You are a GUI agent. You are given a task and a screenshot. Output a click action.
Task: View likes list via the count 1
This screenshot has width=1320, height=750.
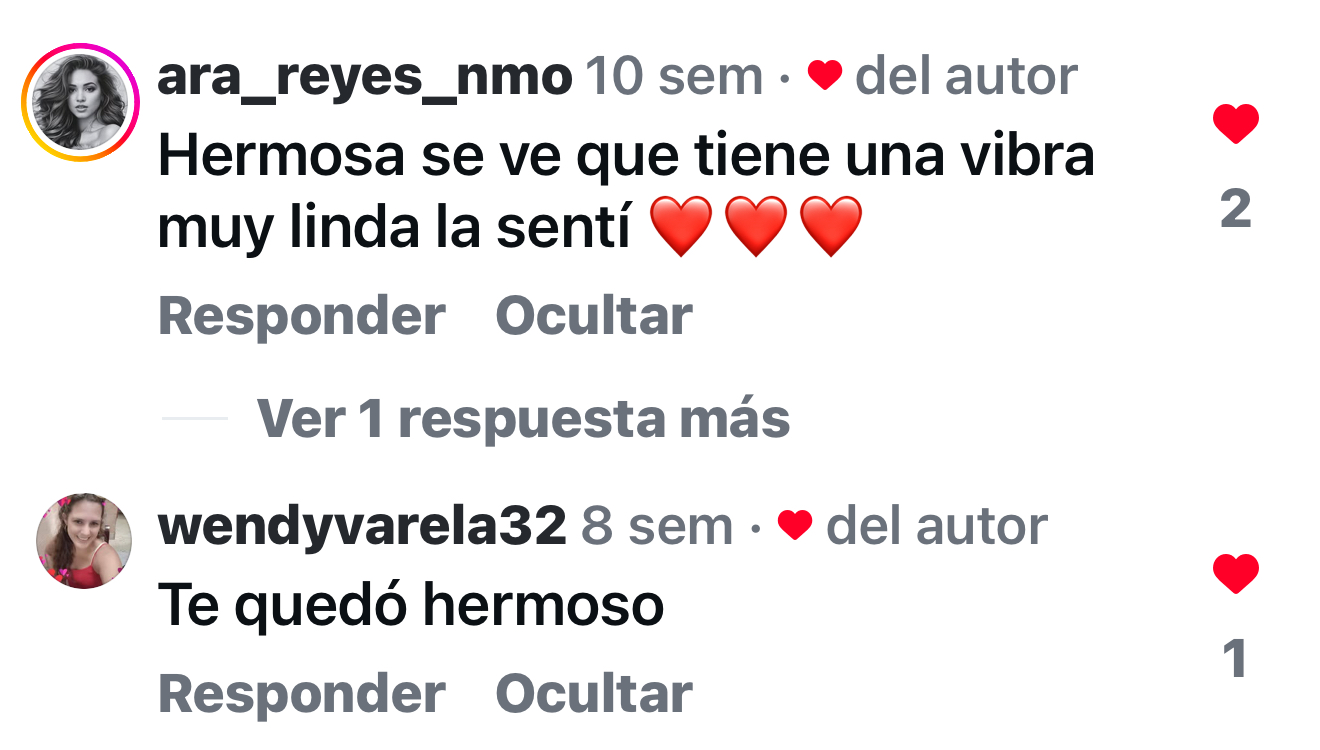(1236, 659)
